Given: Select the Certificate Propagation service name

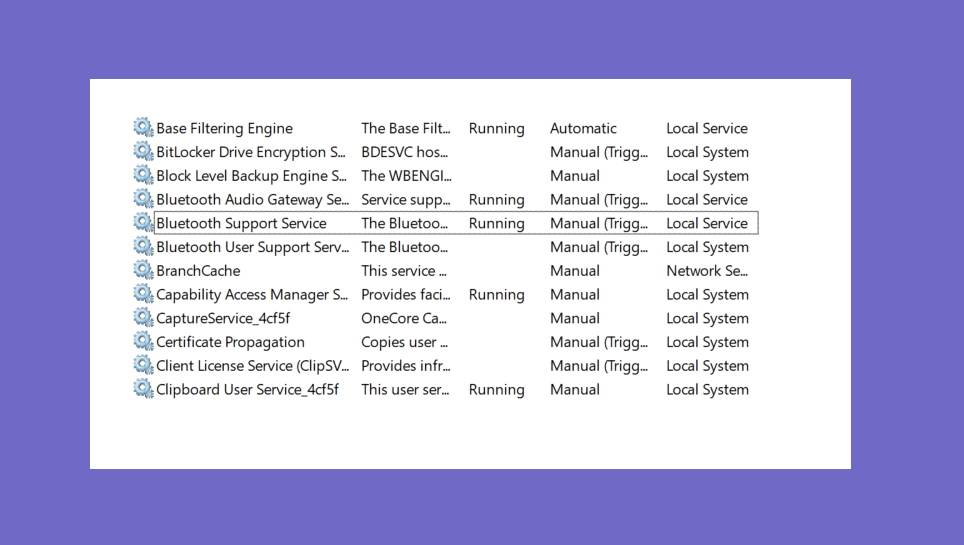Looking at the screenshot, I should point(231,342).
